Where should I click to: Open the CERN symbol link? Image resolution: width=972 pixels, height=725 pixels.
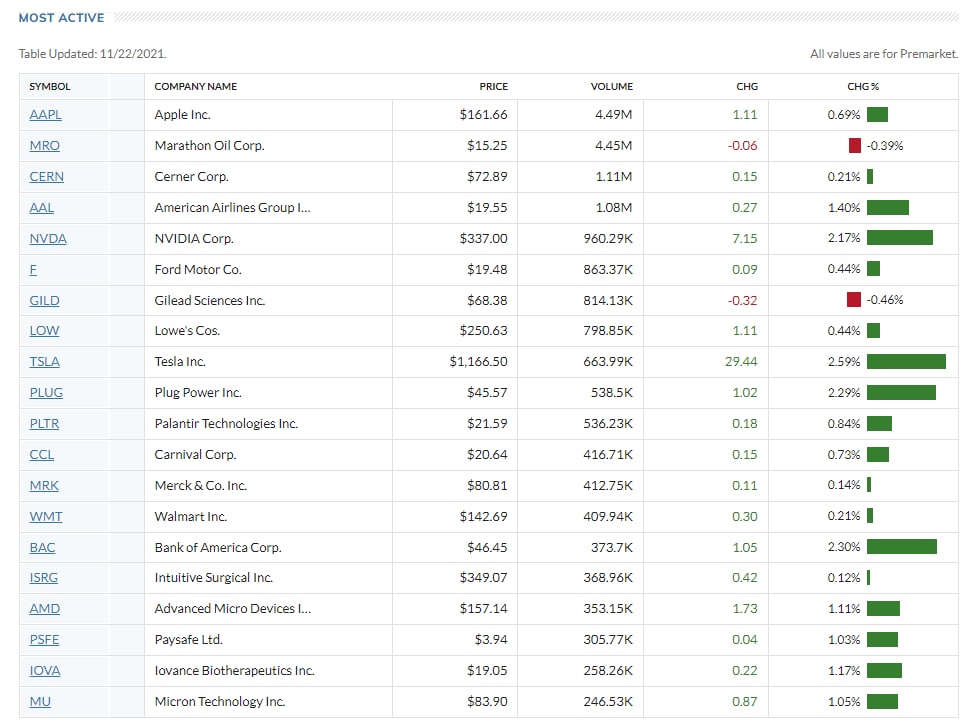pyautogui.click(x=46, y=177)
